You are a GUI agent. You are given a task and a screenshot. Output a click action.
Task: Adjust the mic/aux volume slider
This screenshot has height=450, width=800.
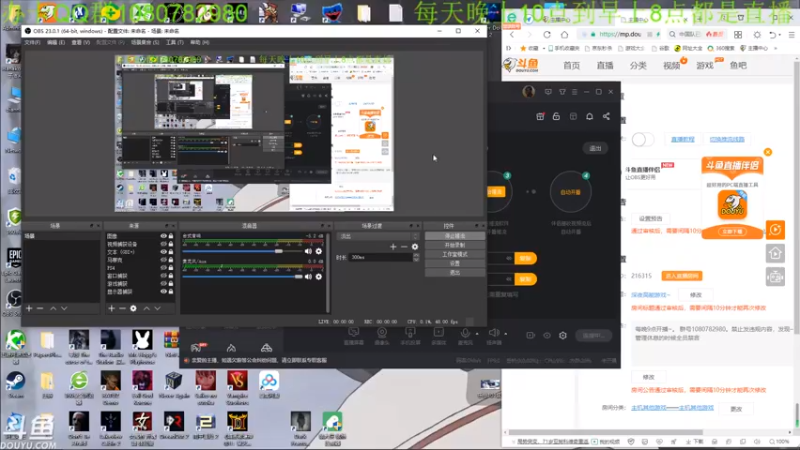[x=242, y=277]
